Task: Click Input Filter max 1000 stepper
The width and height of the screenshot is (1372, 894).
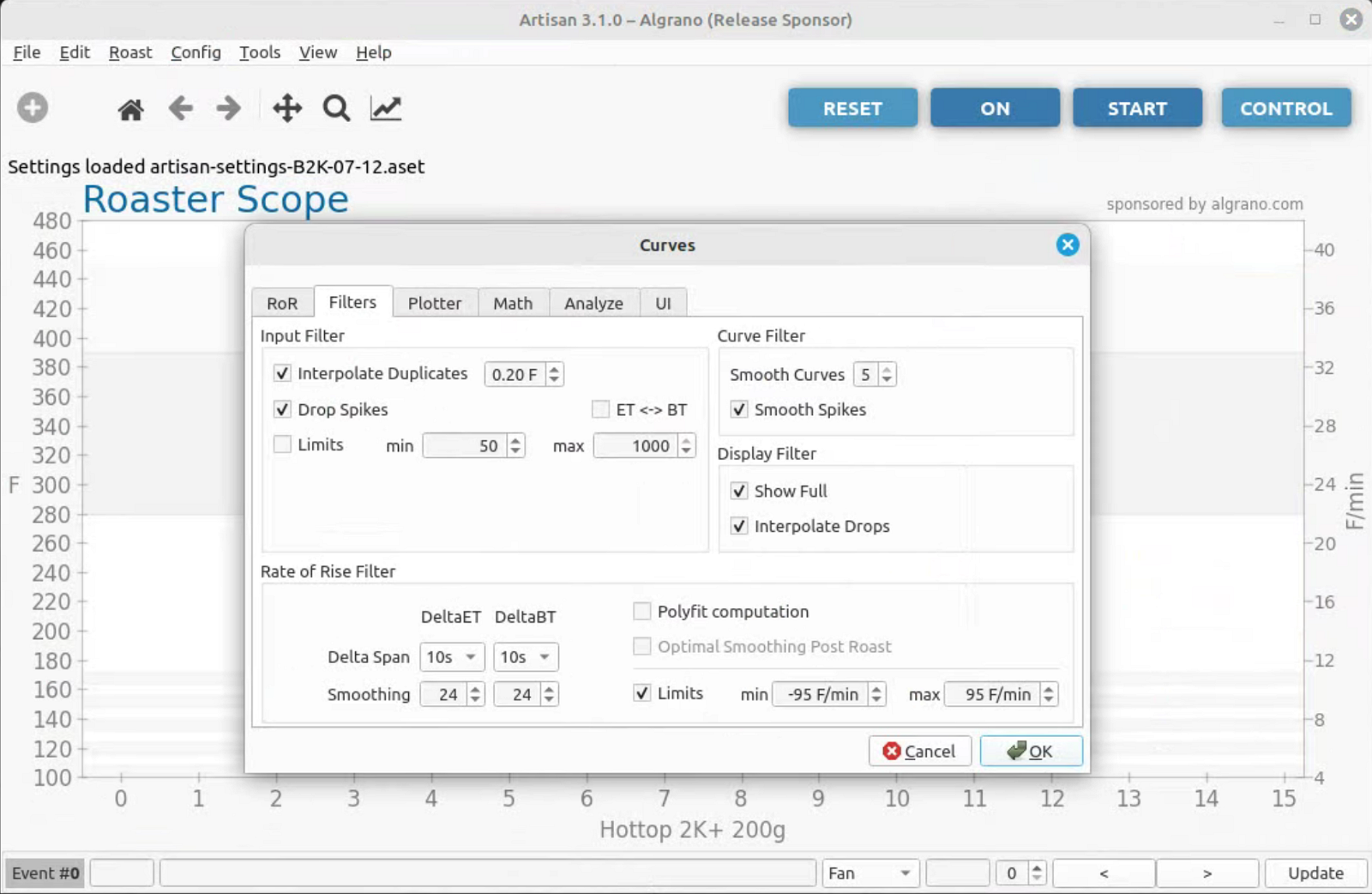Action: click(x=686, y=445)
